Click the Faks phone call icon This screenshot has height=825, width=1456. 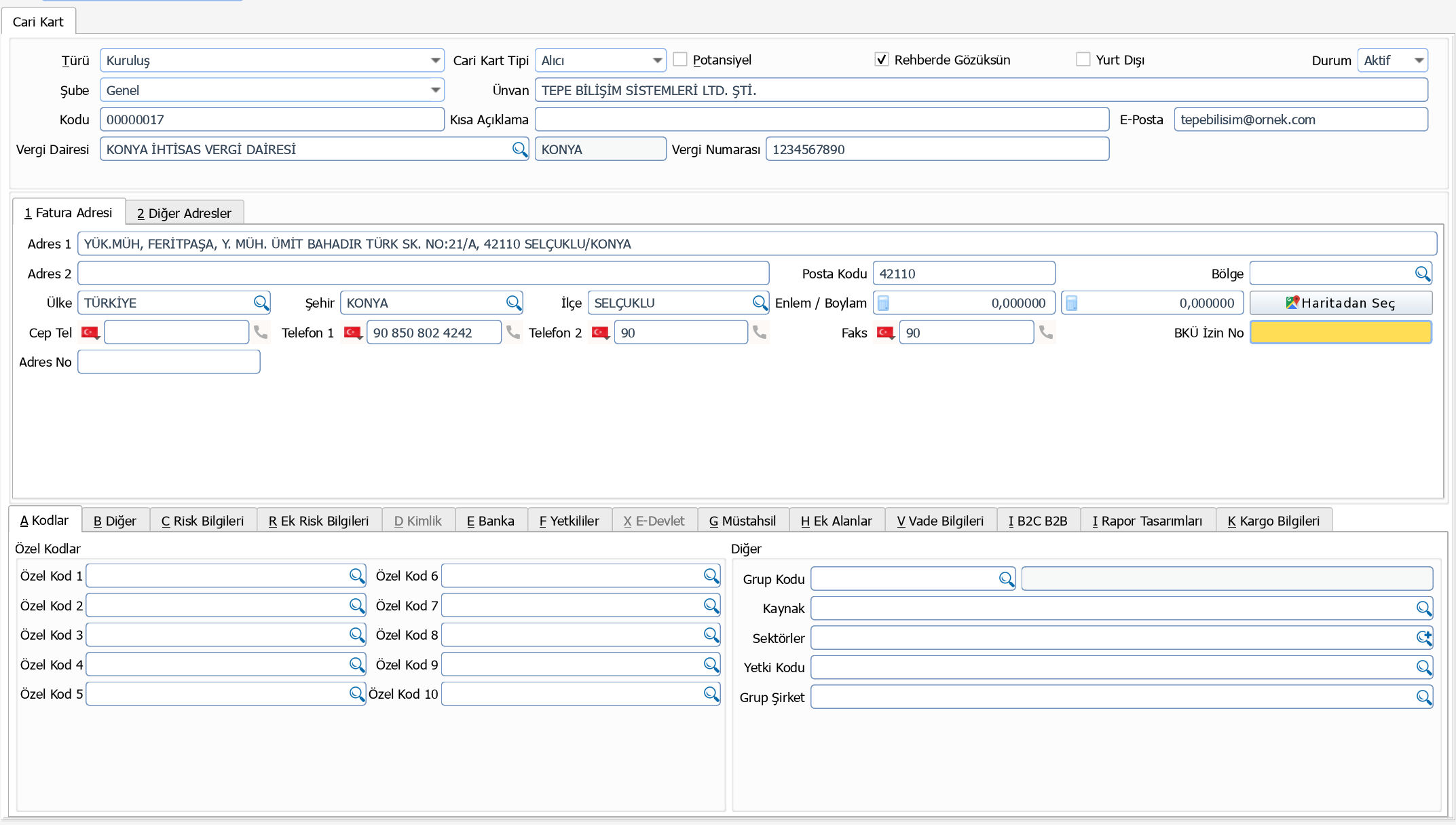[1045, 332]
